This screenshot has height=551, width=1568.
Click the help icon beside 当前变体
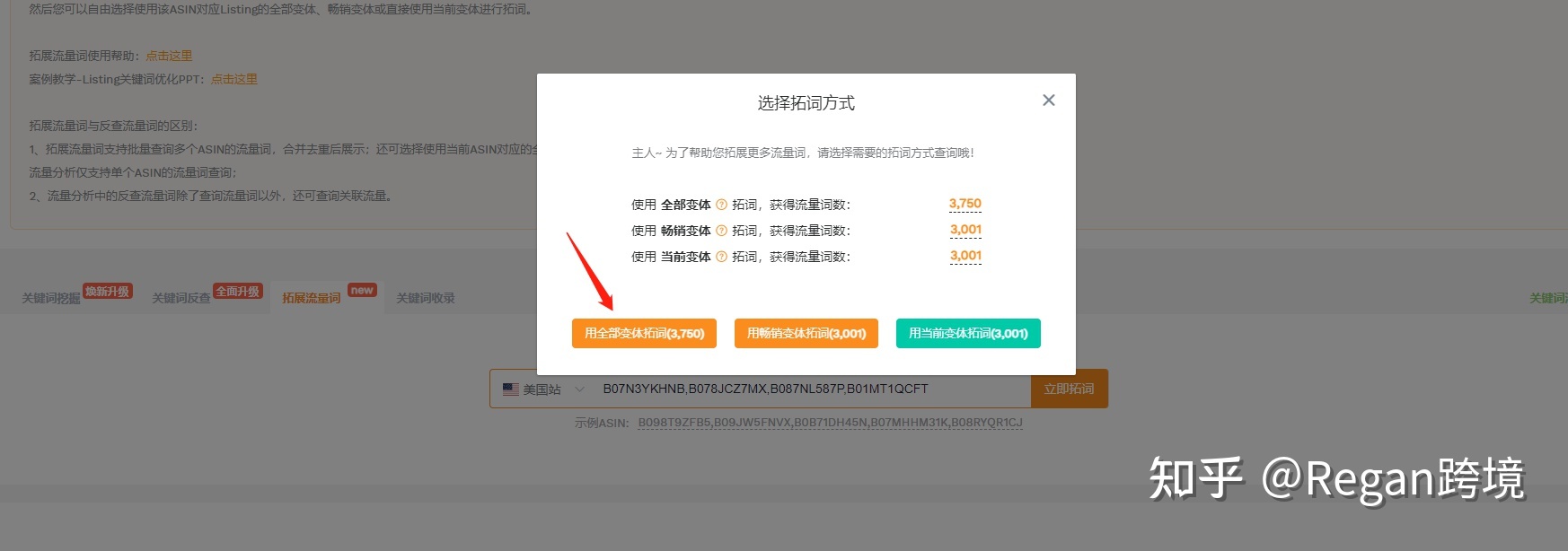pyautogui.click(x=721, y=257)
